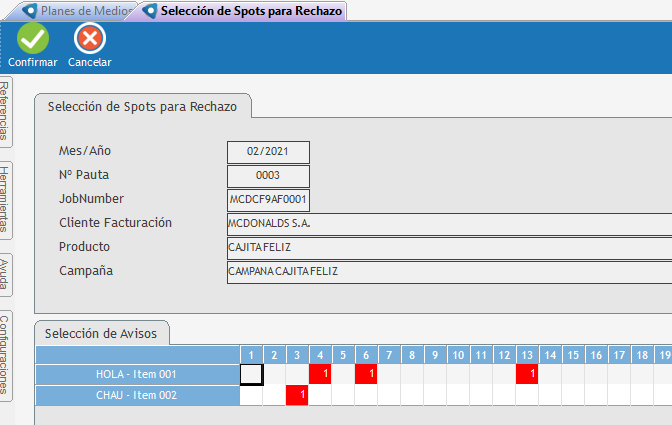
Task: Toggle the red spot on day 4 for HOLA
Action: (x=320, y=374)
